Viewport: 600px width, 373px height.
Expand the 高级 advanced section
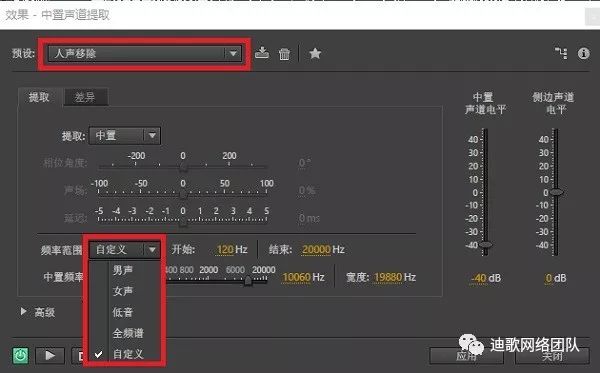coord(38,312)
